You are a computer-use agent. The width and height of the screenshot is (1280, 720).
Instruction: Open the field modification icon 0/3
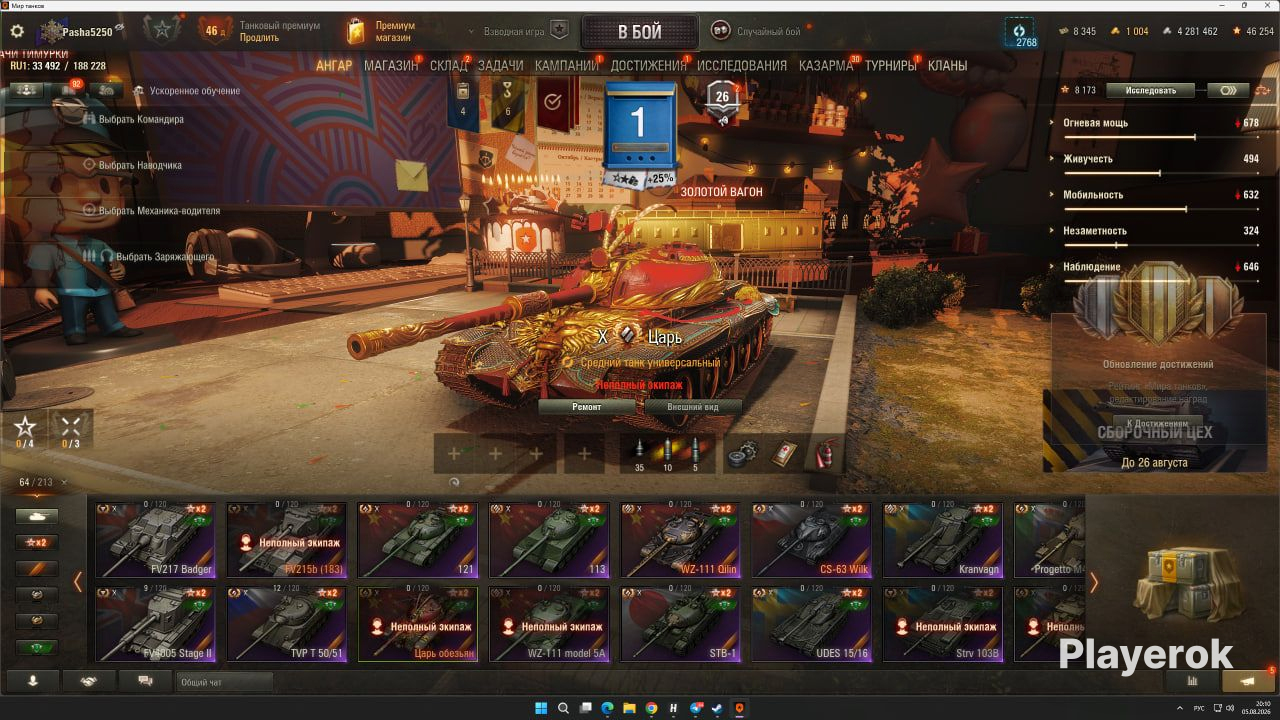pos(71,429)
